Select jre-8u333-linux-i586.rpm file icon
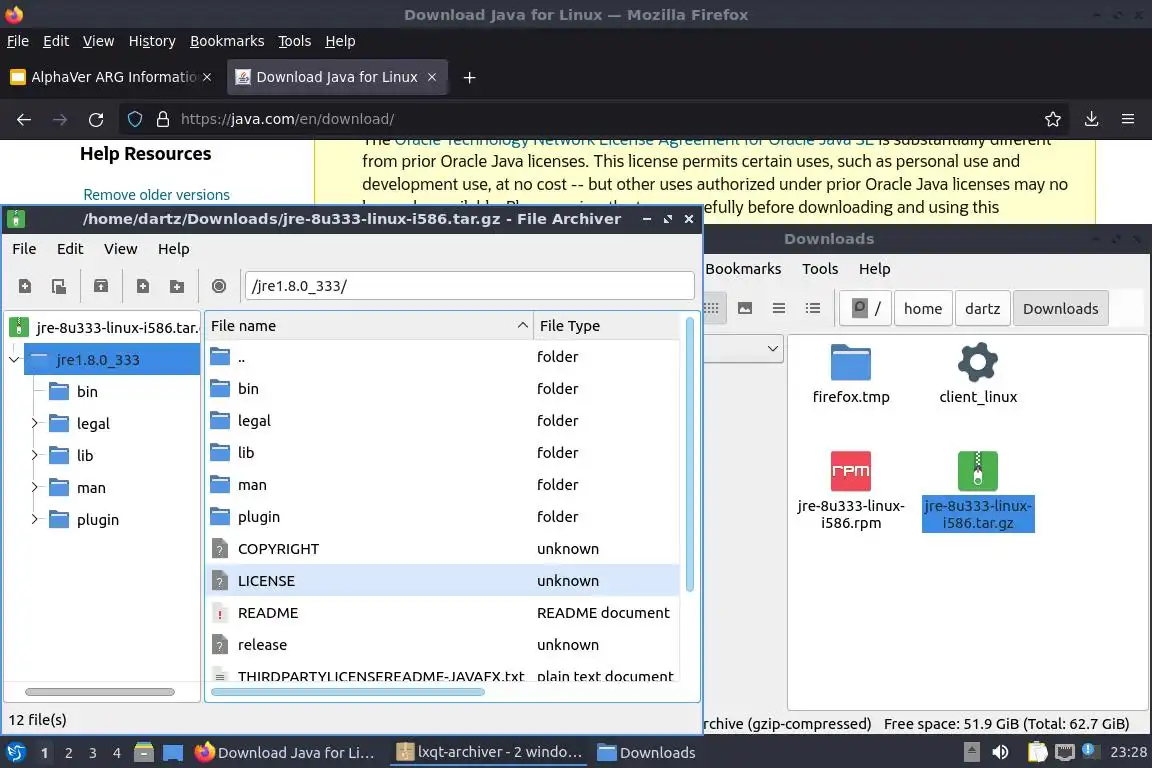 (851, 471)
